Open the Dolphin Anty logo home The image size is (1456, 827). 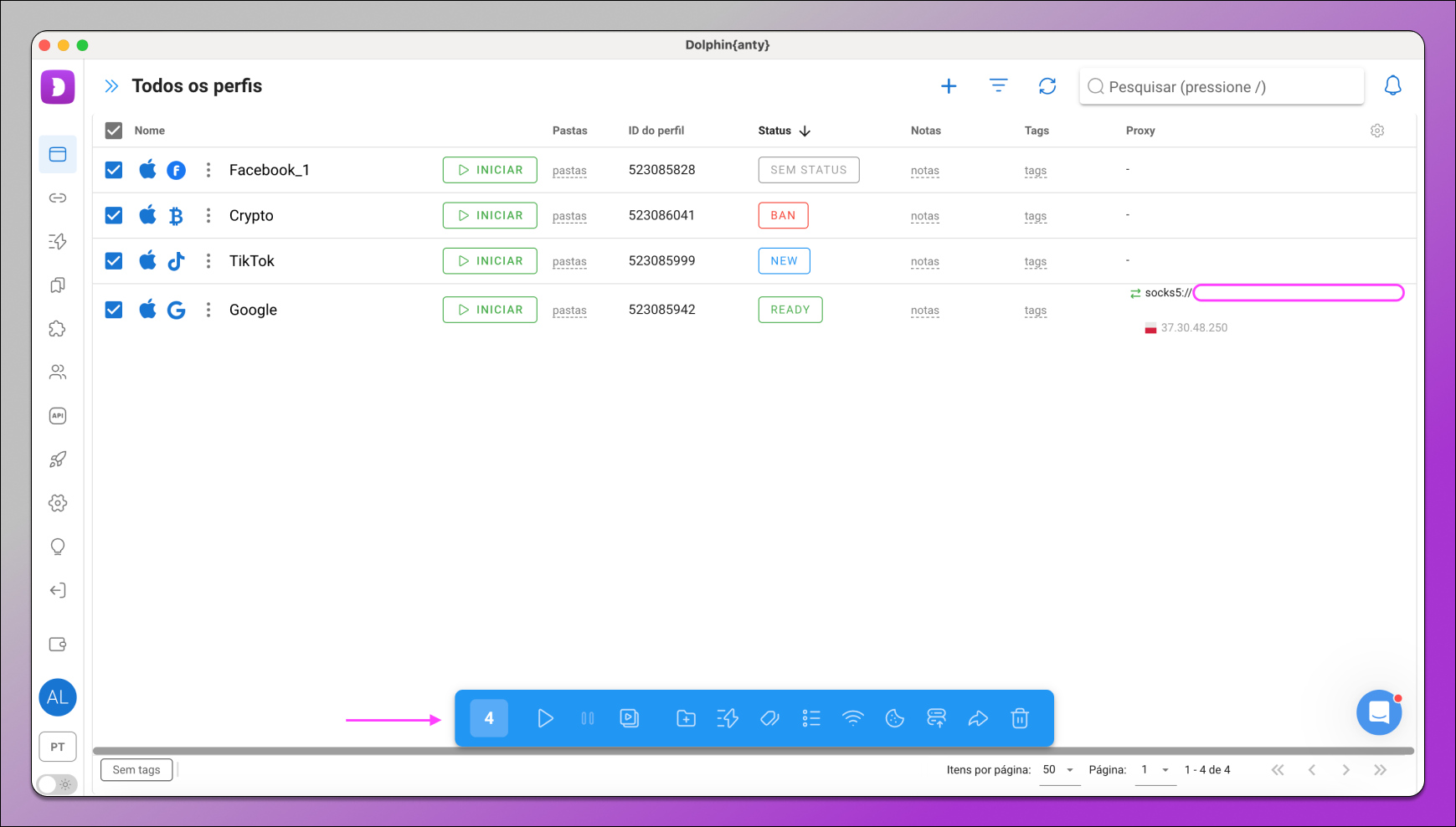pyautogui.click(x=58, y=87)
